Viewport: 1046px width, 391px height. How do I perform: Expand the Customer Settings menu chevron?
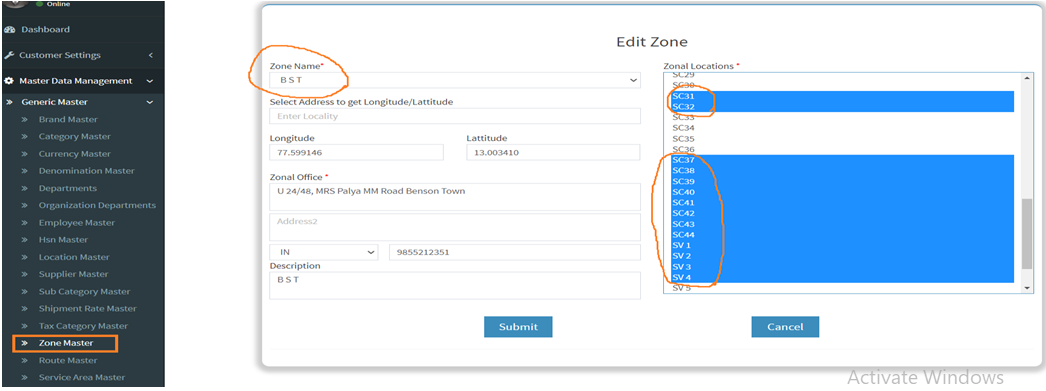(151, 55)
